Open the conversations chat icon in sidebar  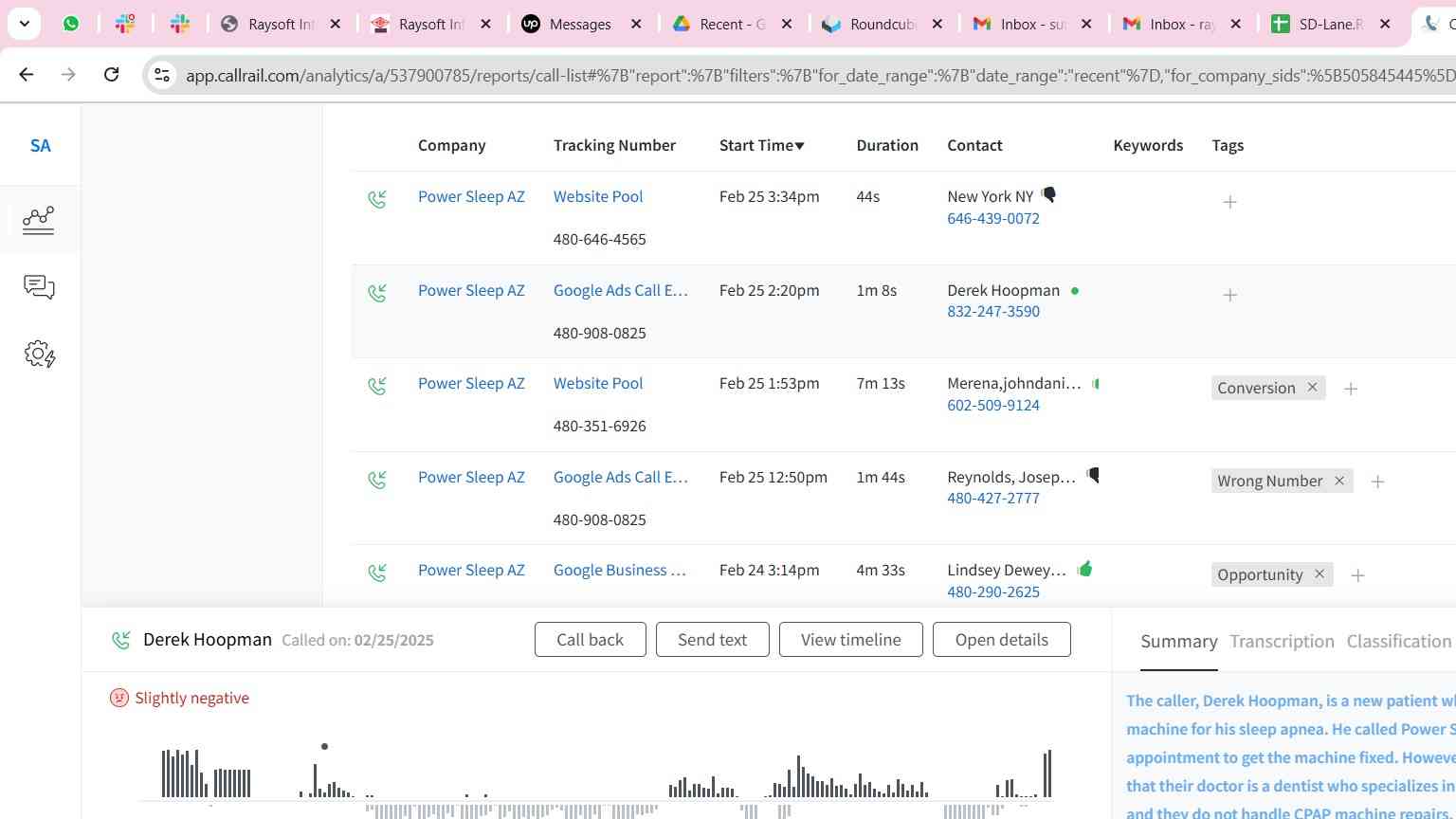[39, 287]
